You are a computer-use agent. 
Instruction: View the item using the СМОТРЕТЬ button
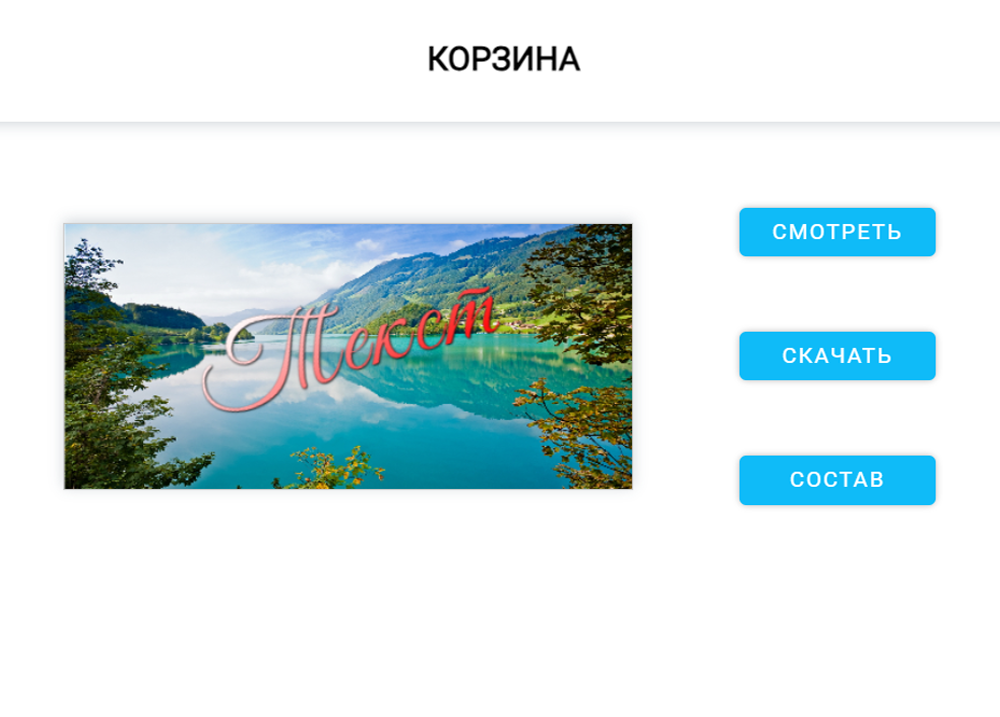tap(837, 232)
